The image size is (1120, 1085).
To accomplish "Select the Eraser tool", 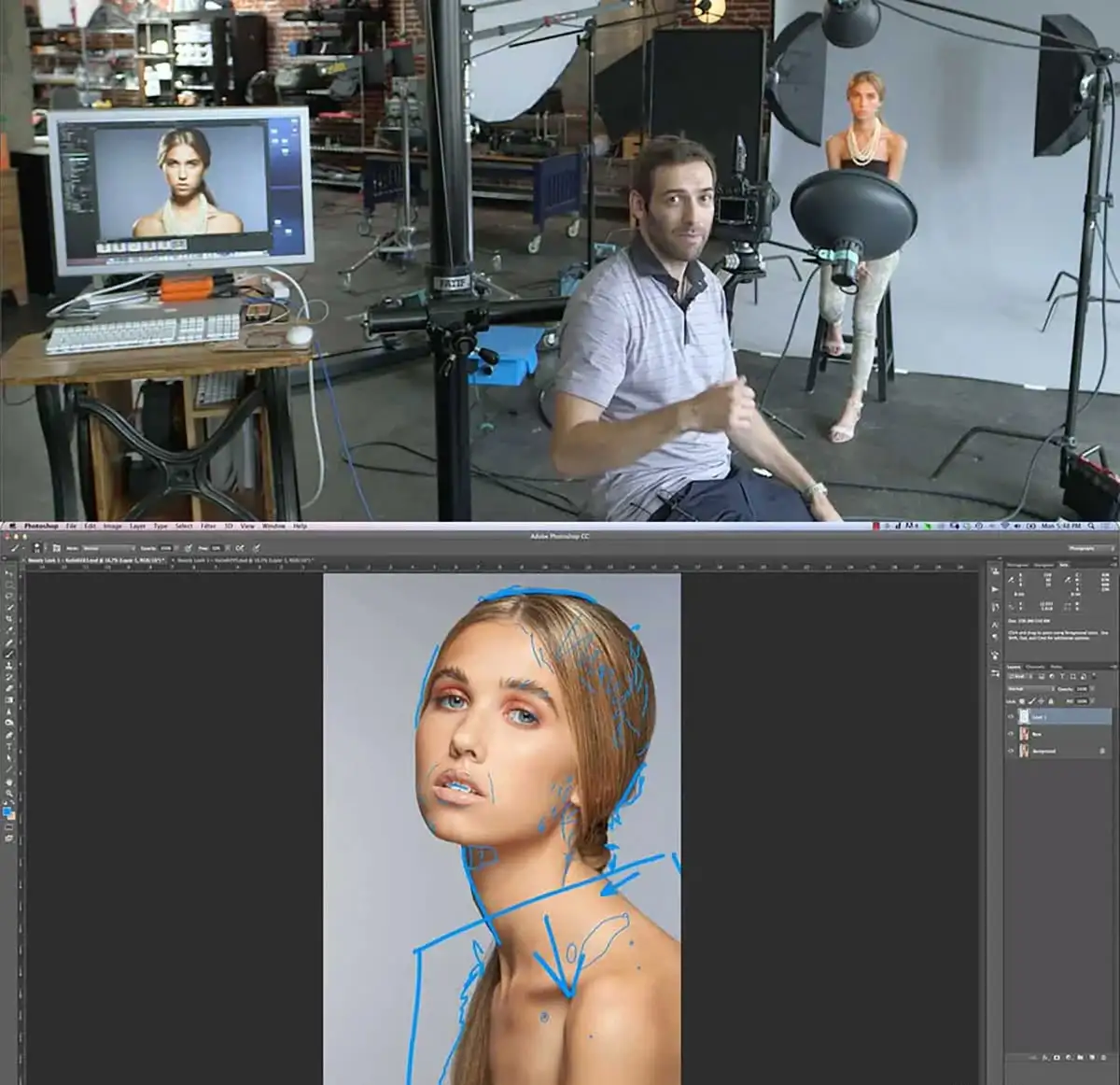I will tap(10, 688).
